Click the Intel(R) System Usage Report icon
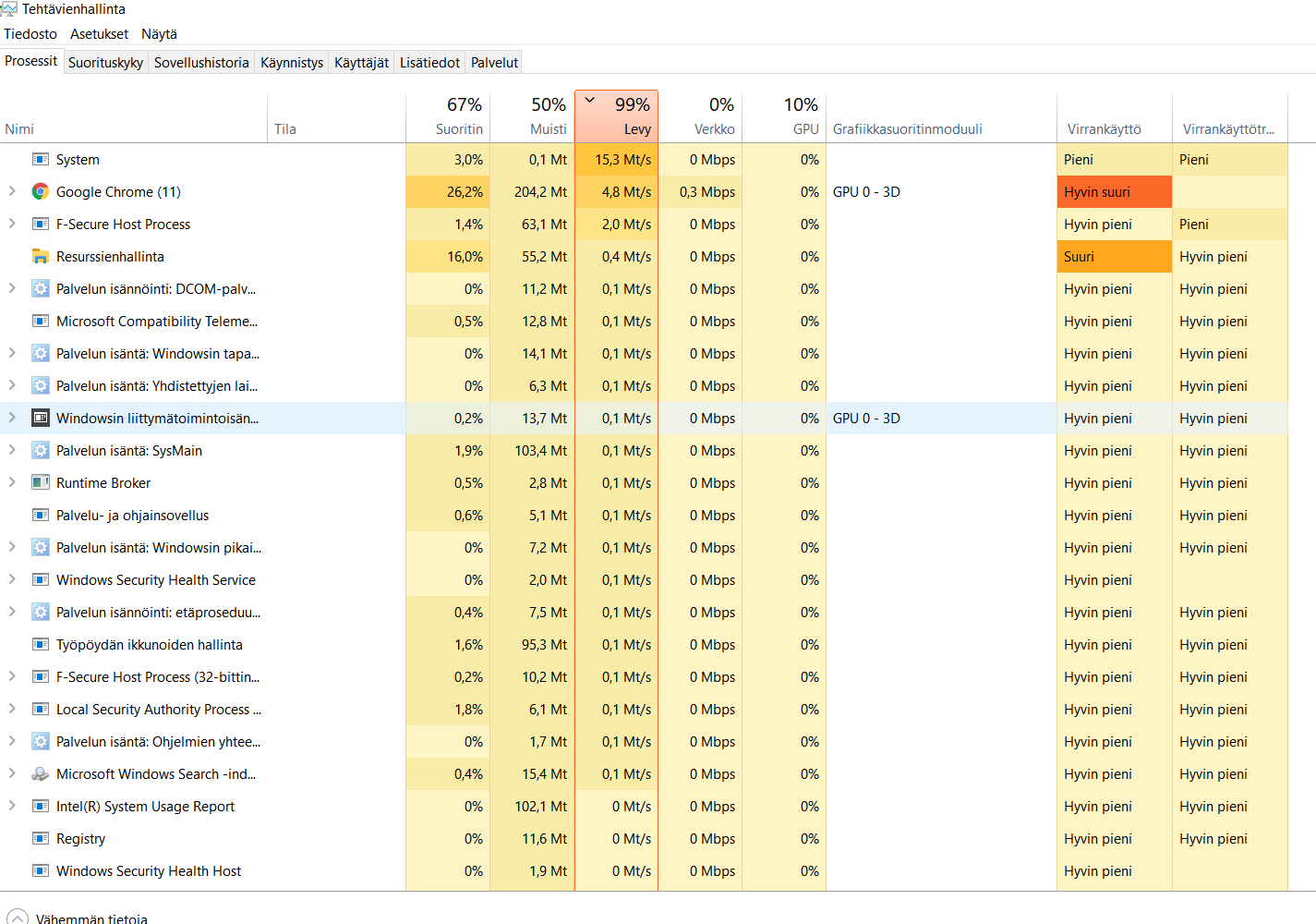This screenshot has height=924, width=1316. (41, 807)
